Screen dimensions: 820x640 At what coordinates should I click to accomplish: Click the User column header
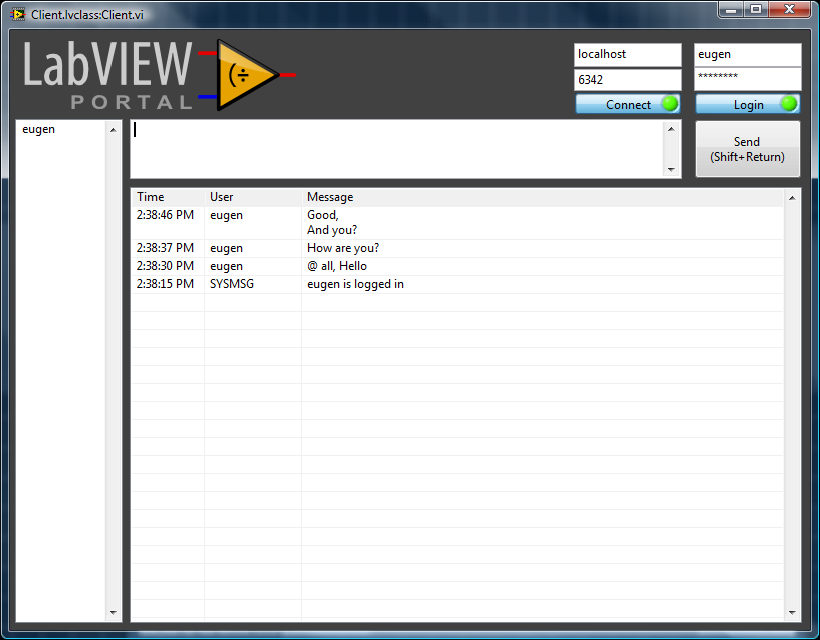[253, 197]
